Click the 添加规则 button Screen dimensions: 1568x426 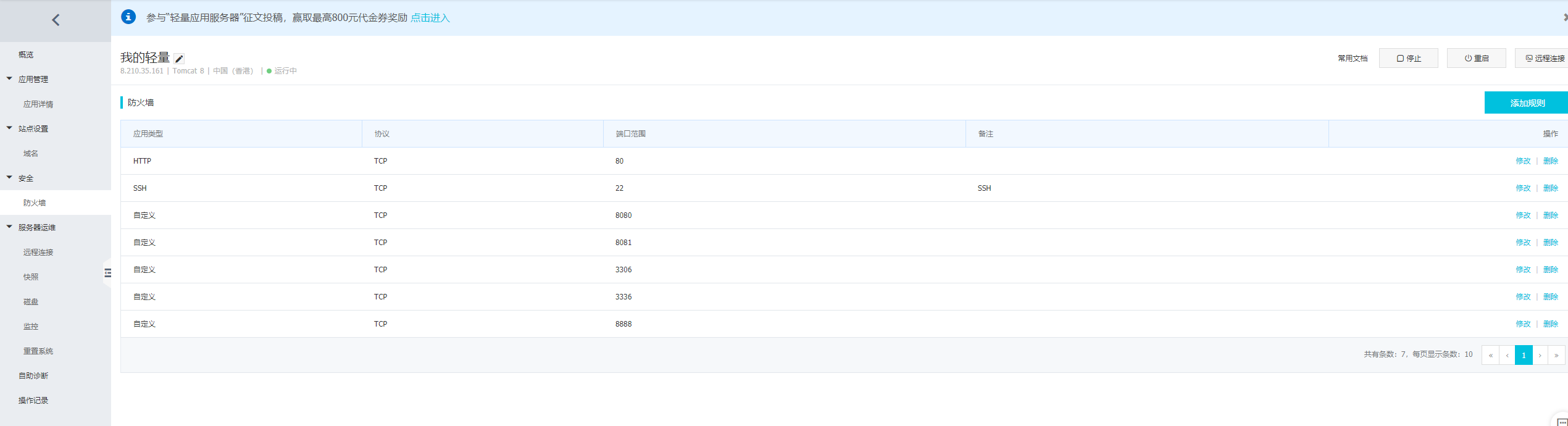1526,102
